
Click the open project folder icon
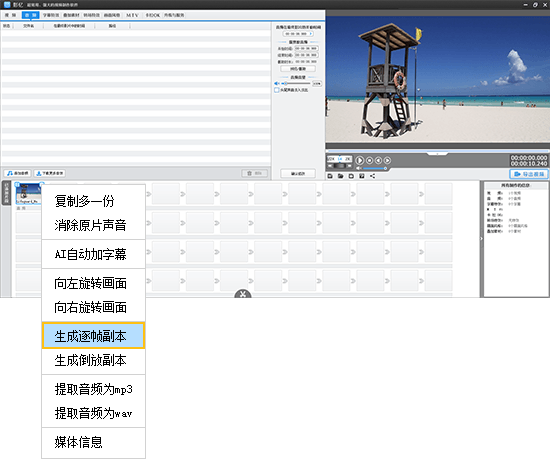click(341, 176)
